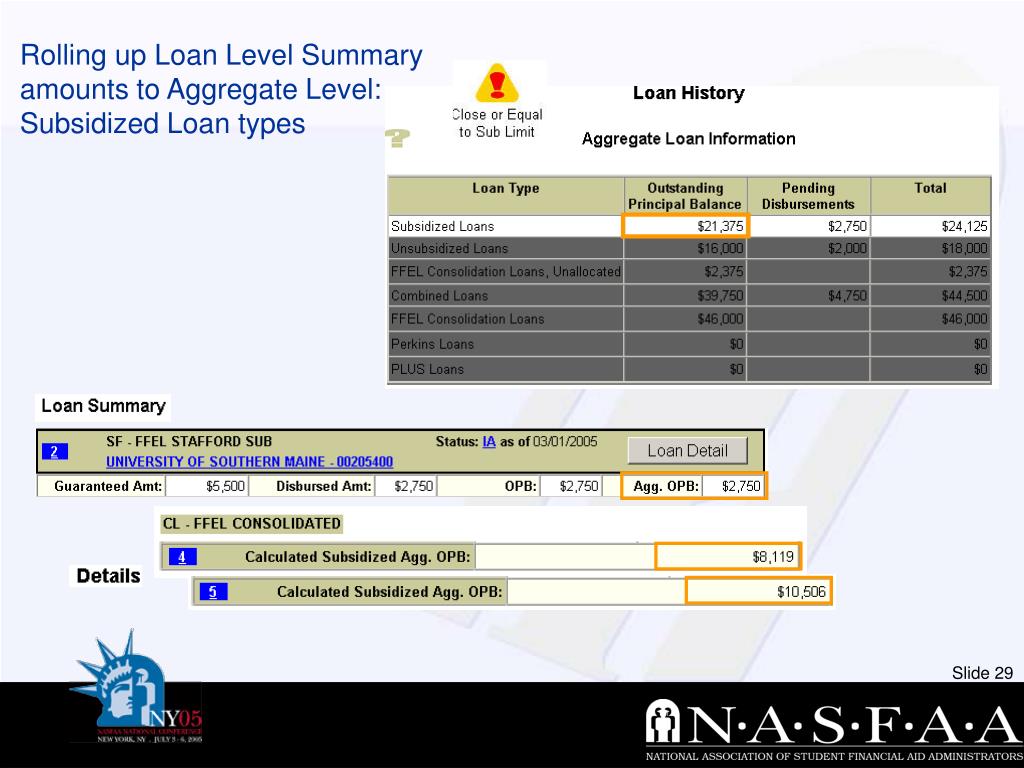Click Combined Loans balance $39,750
The height and width of the screenshot is (768, 1024).
(x=720, y=296)
